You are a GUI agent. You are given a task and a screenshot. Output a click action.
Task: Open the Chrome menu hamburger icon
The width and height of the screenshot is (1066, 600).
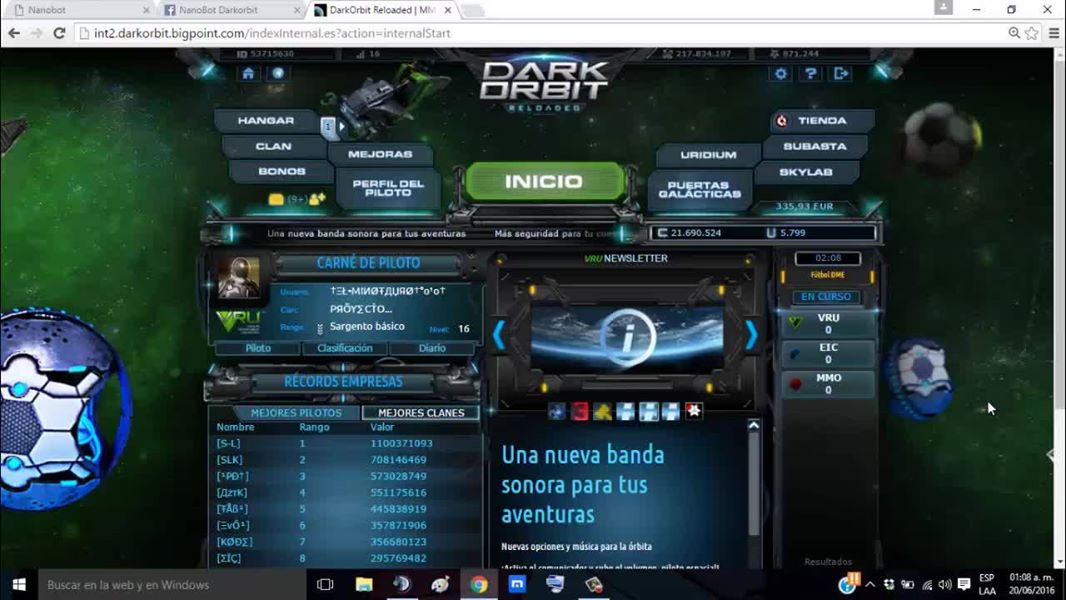click(x=1054, y=33)
